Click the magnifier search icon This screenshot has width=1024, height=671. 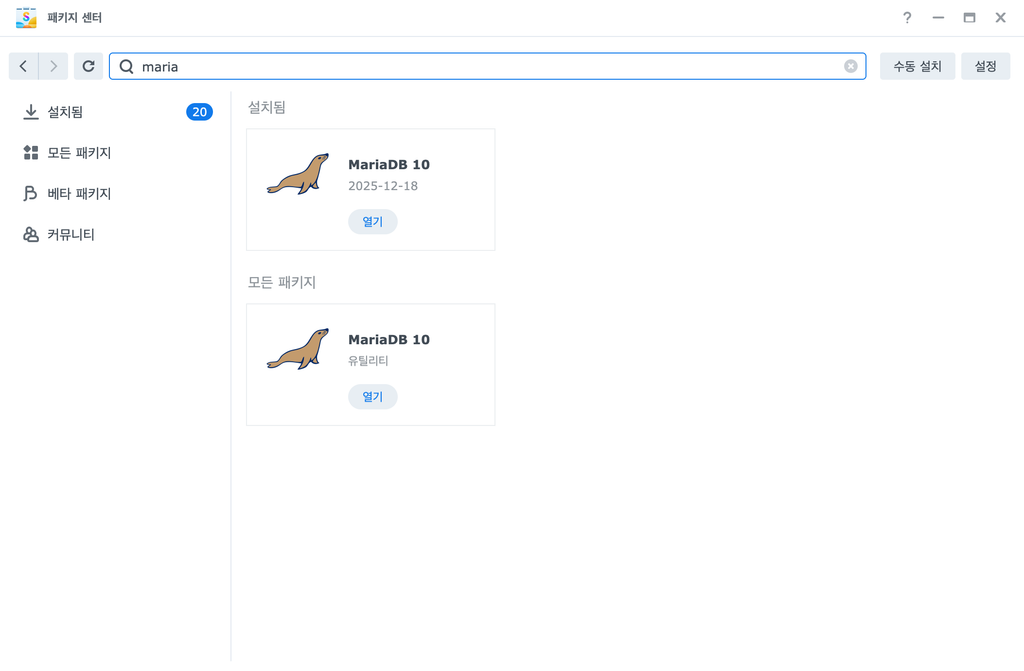pos(127,67)
